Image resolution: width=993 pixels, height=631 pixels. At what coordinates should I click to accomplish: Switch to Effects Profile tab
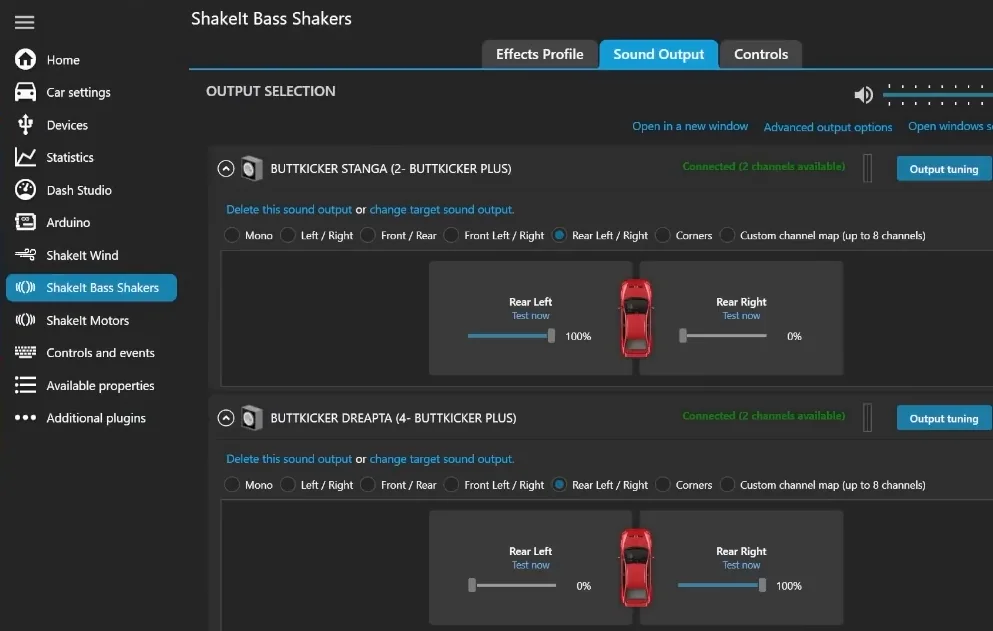click(540, 54)
